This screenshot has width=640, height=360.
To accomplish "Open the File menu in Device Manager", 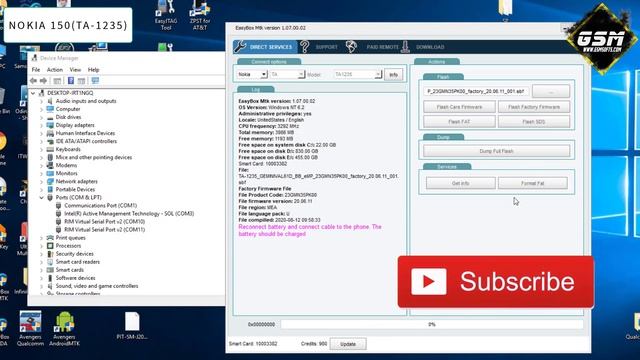I will click(x=36, y=70).
